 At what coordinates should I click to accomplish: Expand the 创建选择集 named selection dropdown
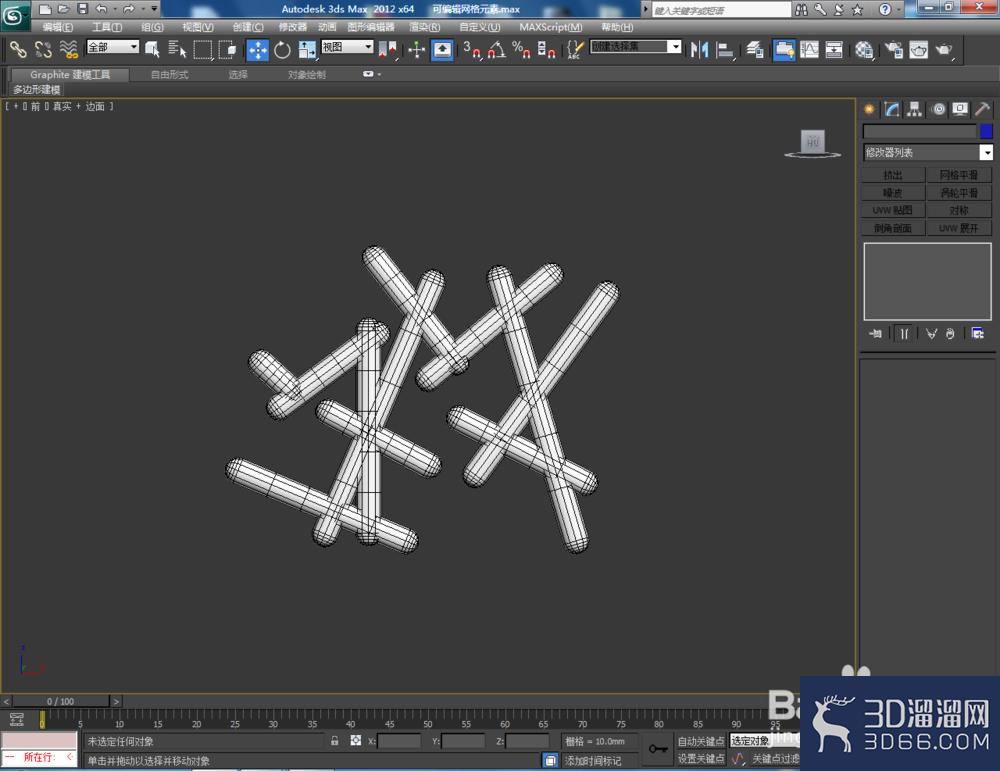[x=675, y=47]
